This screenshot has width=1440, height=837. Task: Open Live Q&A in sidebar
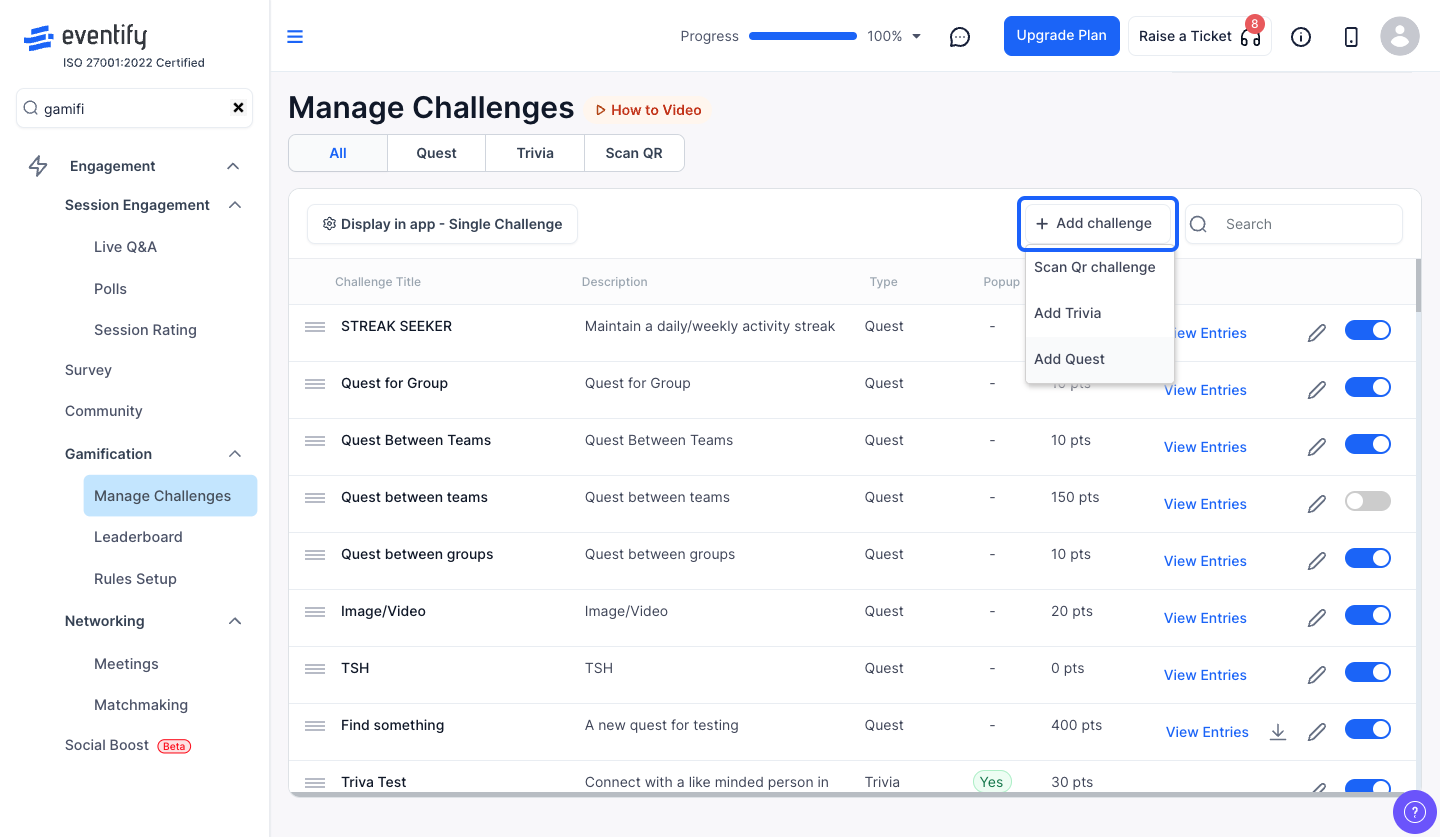click(125, 247)
